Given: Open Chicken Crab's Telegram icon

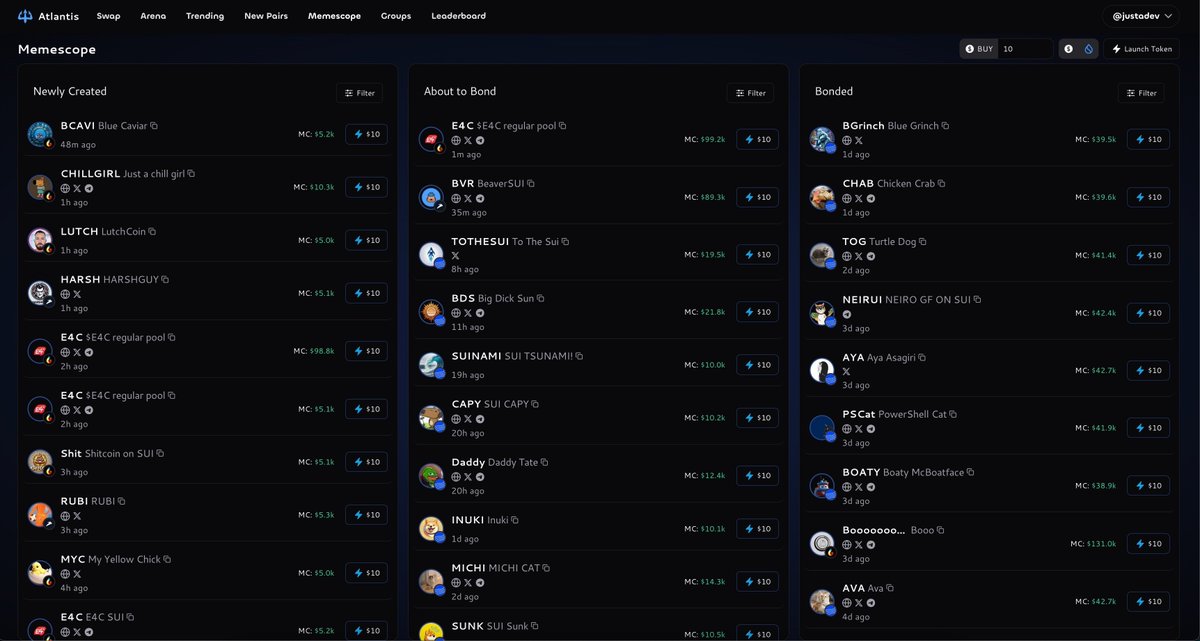Looking at the screenshot, I should pyautogui.click(x=871, y=198).
